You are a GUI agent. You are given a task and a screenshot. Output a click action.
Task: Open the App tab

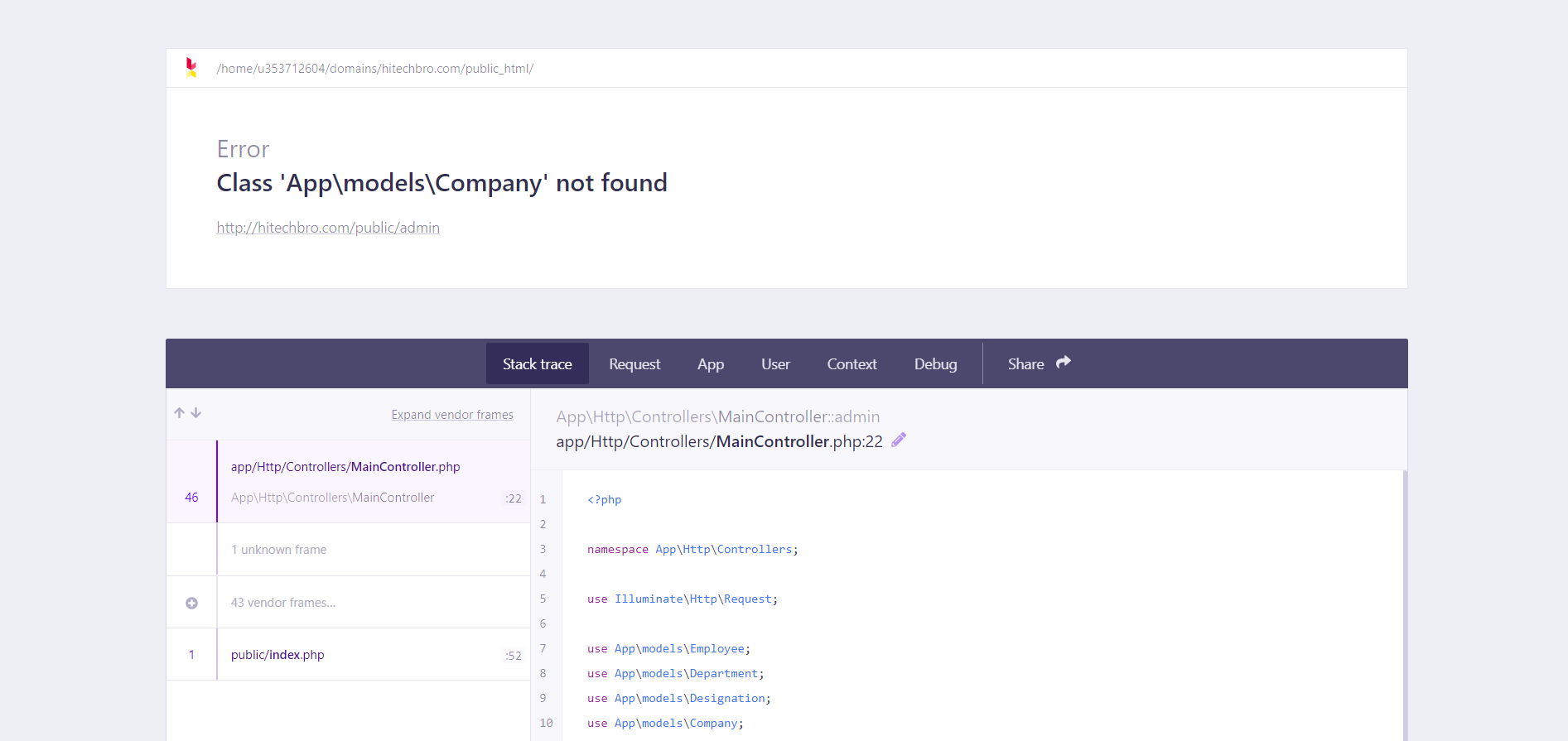(711, 364)
